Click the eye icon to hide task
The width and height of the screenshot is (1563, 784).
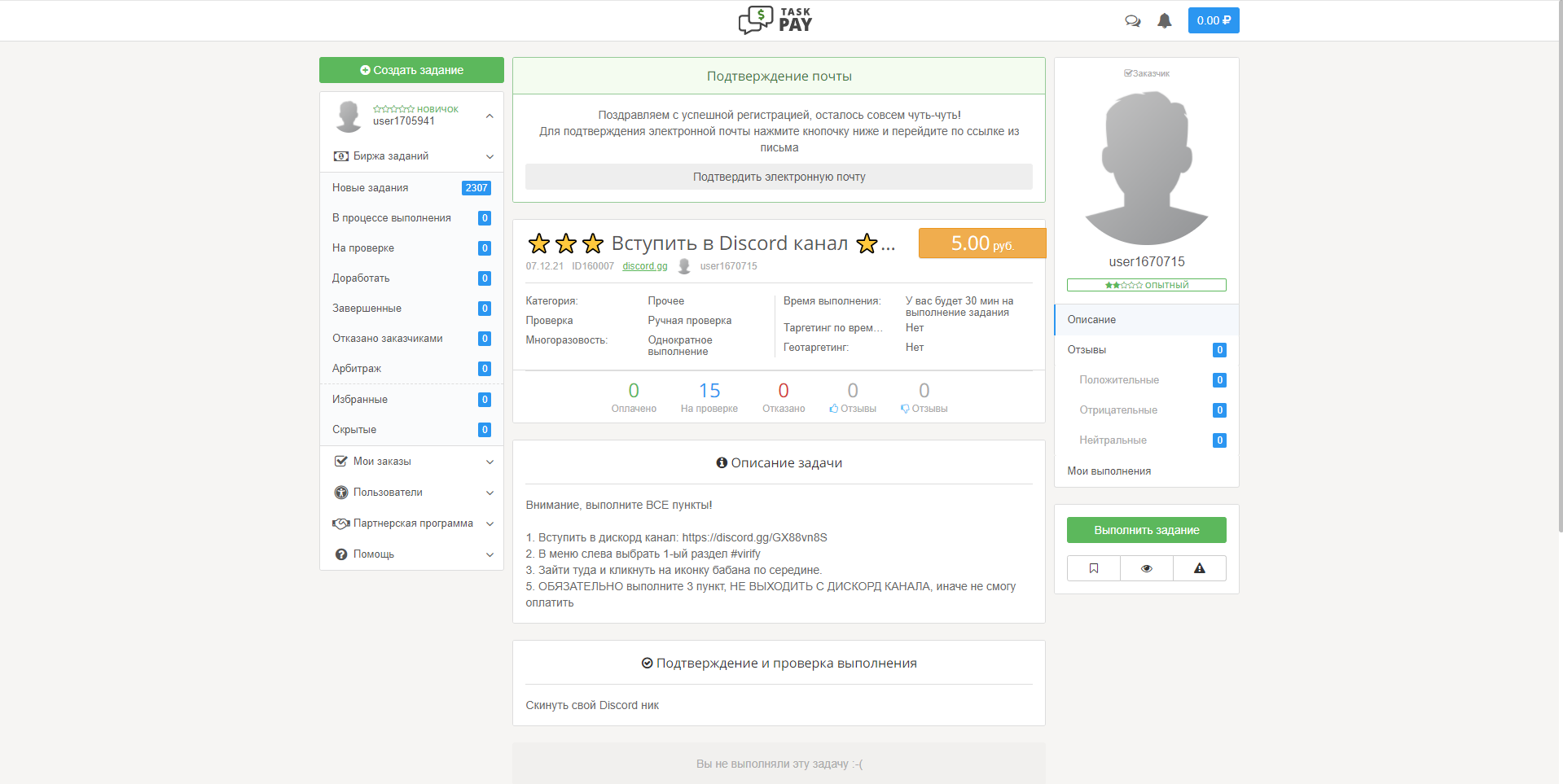point(1147,568)
